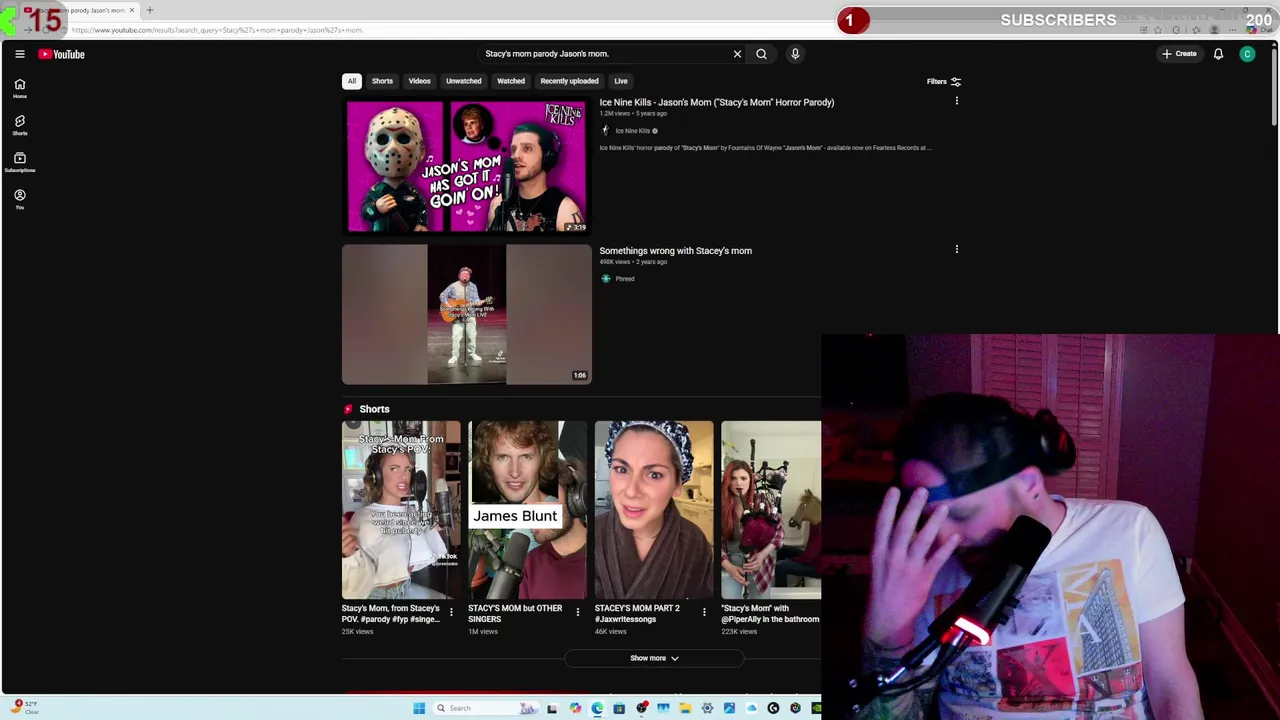Open Subscriptions in the sidebar
Screen dimensions: 1280x720
click(x=19, y=162)
